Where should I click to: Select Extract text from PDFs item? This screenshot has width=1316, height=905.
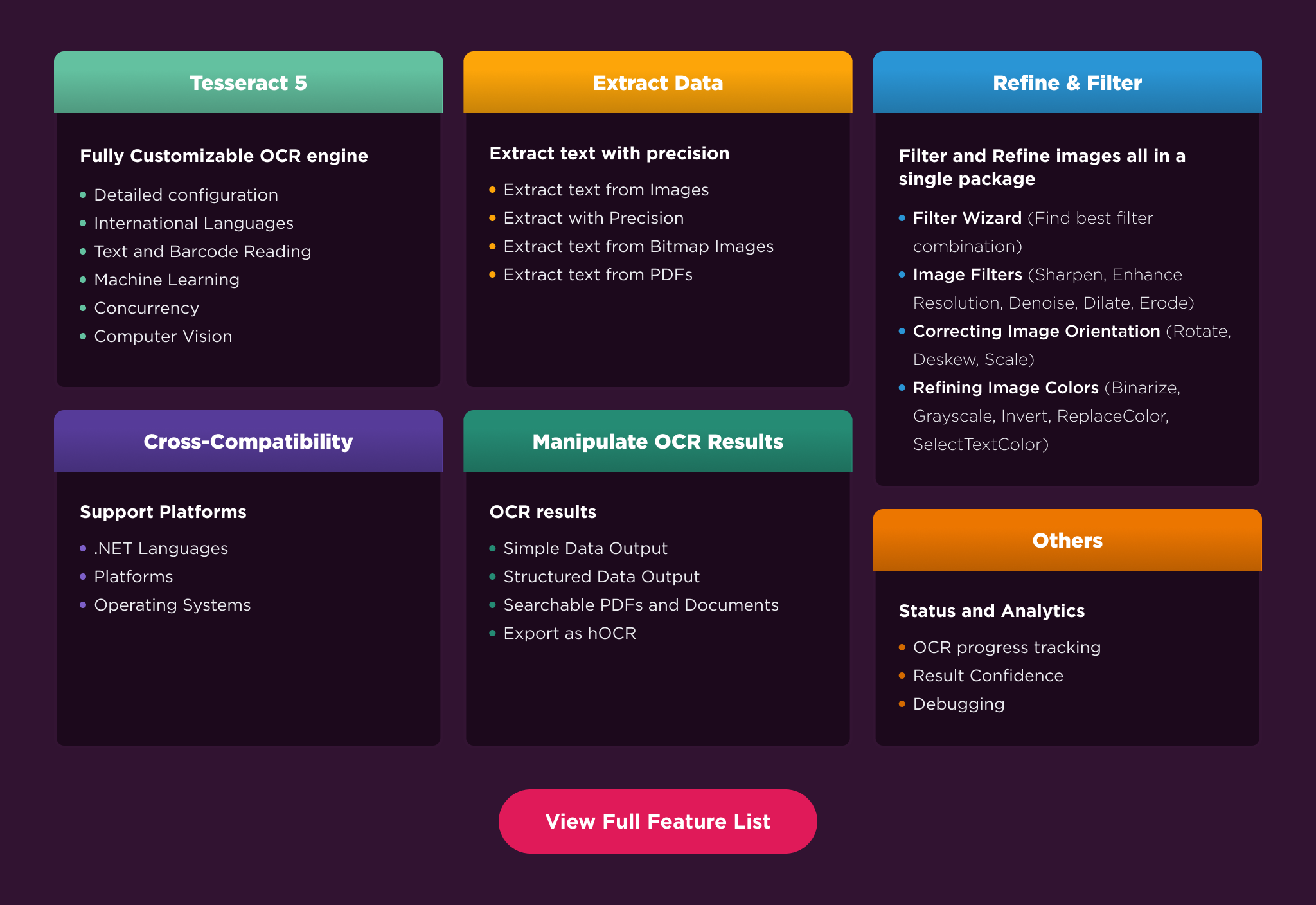[598, 274]
